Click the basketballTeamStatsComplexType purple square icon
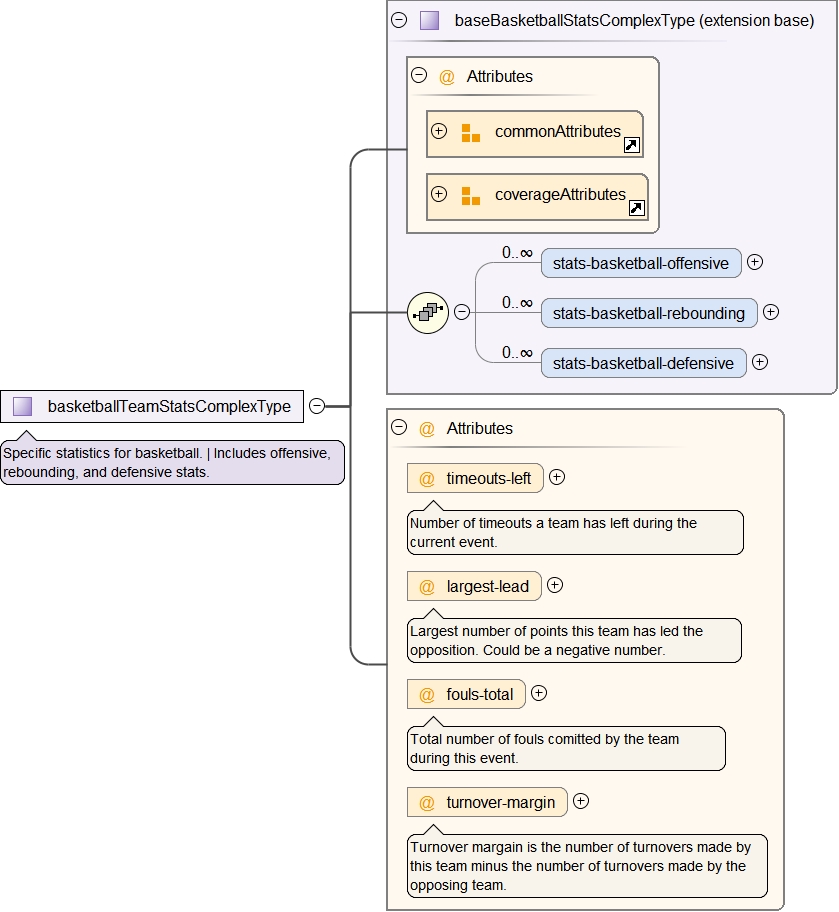This screenshot has width=839, height=912. click(x=23, y=406)
